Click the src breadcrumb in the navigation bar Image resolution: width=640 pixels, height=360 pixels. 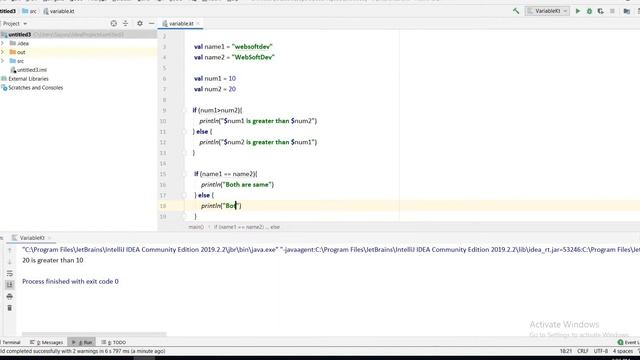tap(29, 11)
